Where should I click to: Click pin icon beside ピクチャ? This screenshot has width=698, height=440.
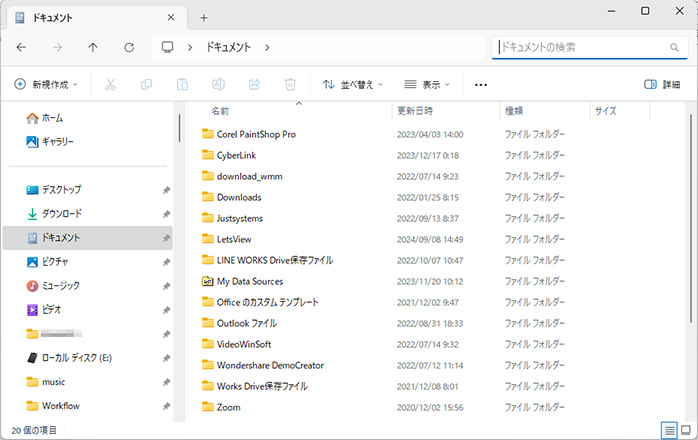166,262
